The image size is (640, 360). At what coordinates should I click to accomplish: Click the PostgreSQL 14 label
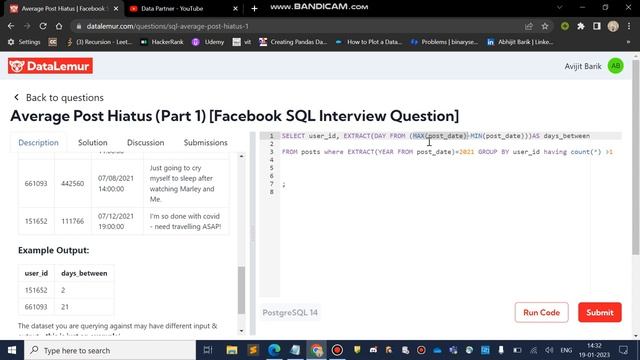pos(290,312)
